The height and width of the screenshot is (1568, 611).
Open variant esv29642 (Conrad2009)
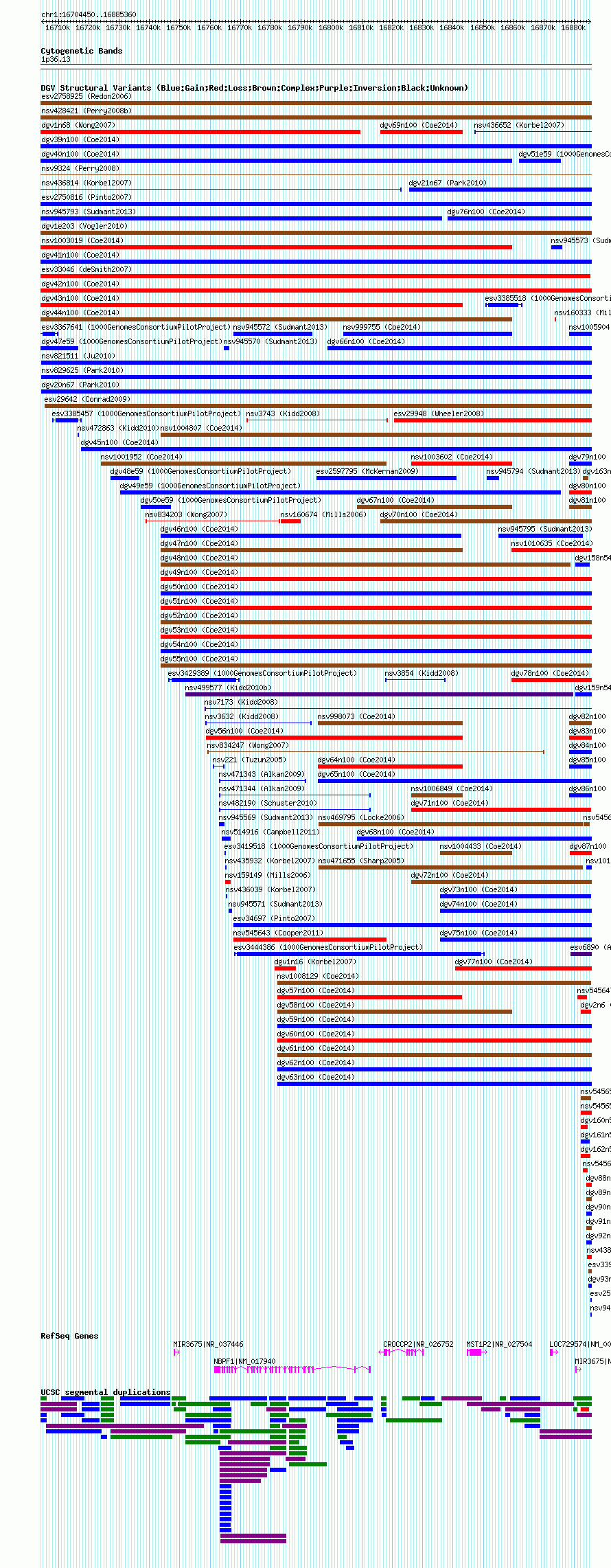tap(87, 399)
